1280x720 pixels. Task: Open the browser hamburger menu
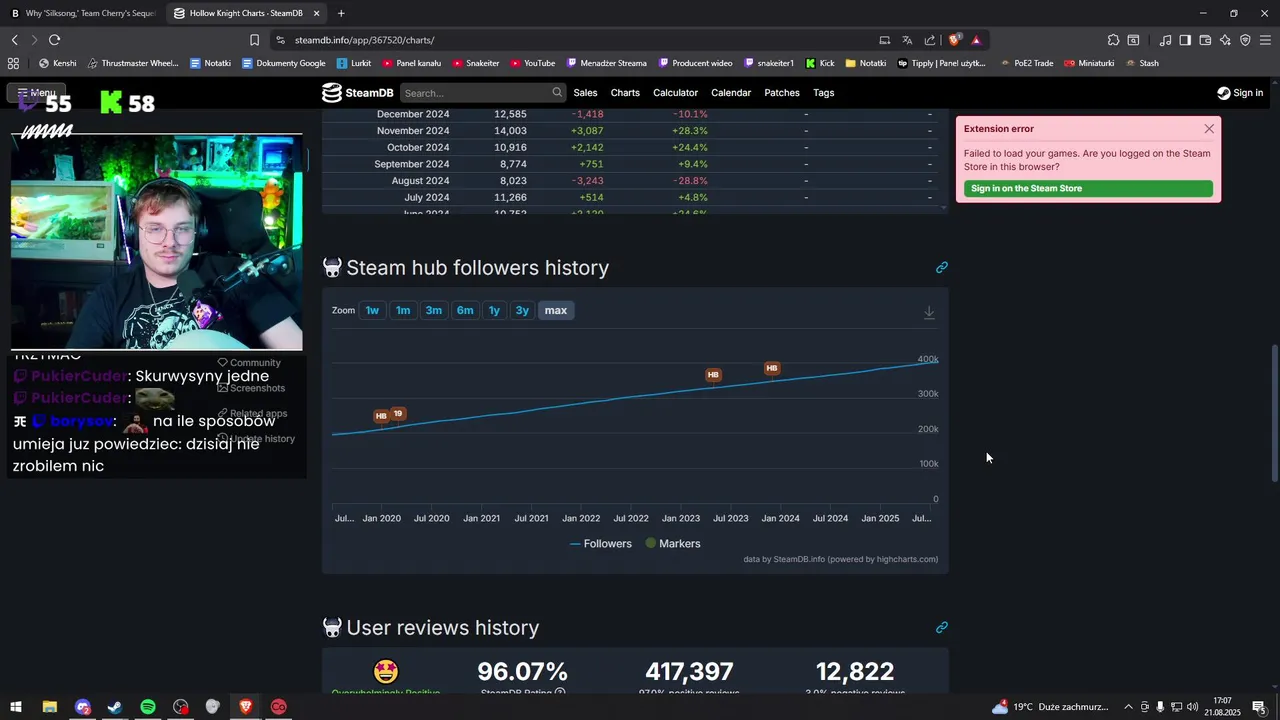pos(1265,40)
